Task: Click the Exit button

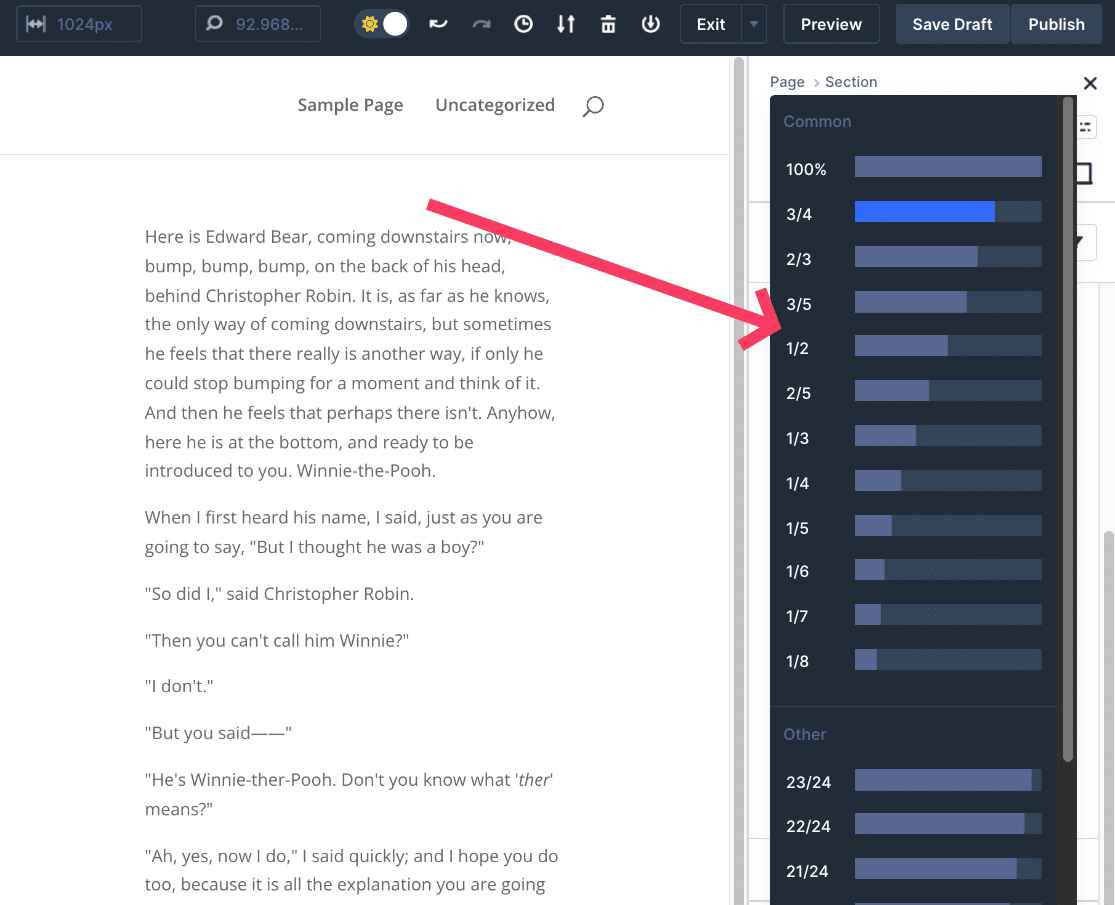Action: [710, 24]
